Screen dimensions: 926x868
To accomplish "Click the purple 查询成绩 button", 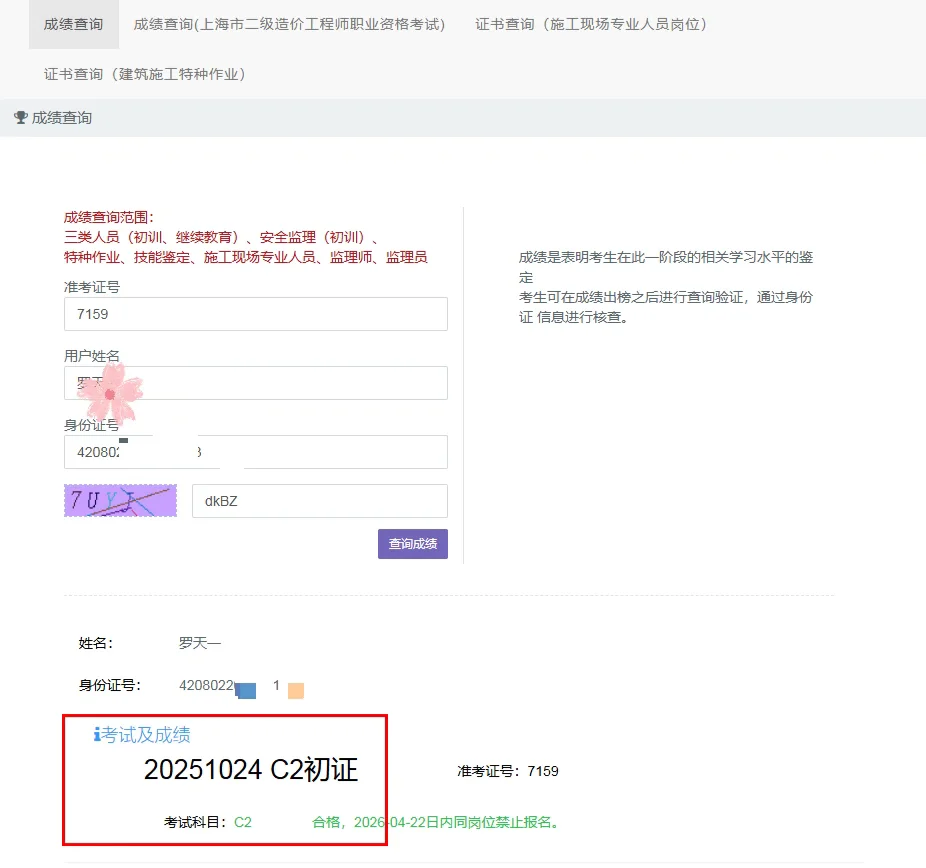I will (412, 543).
